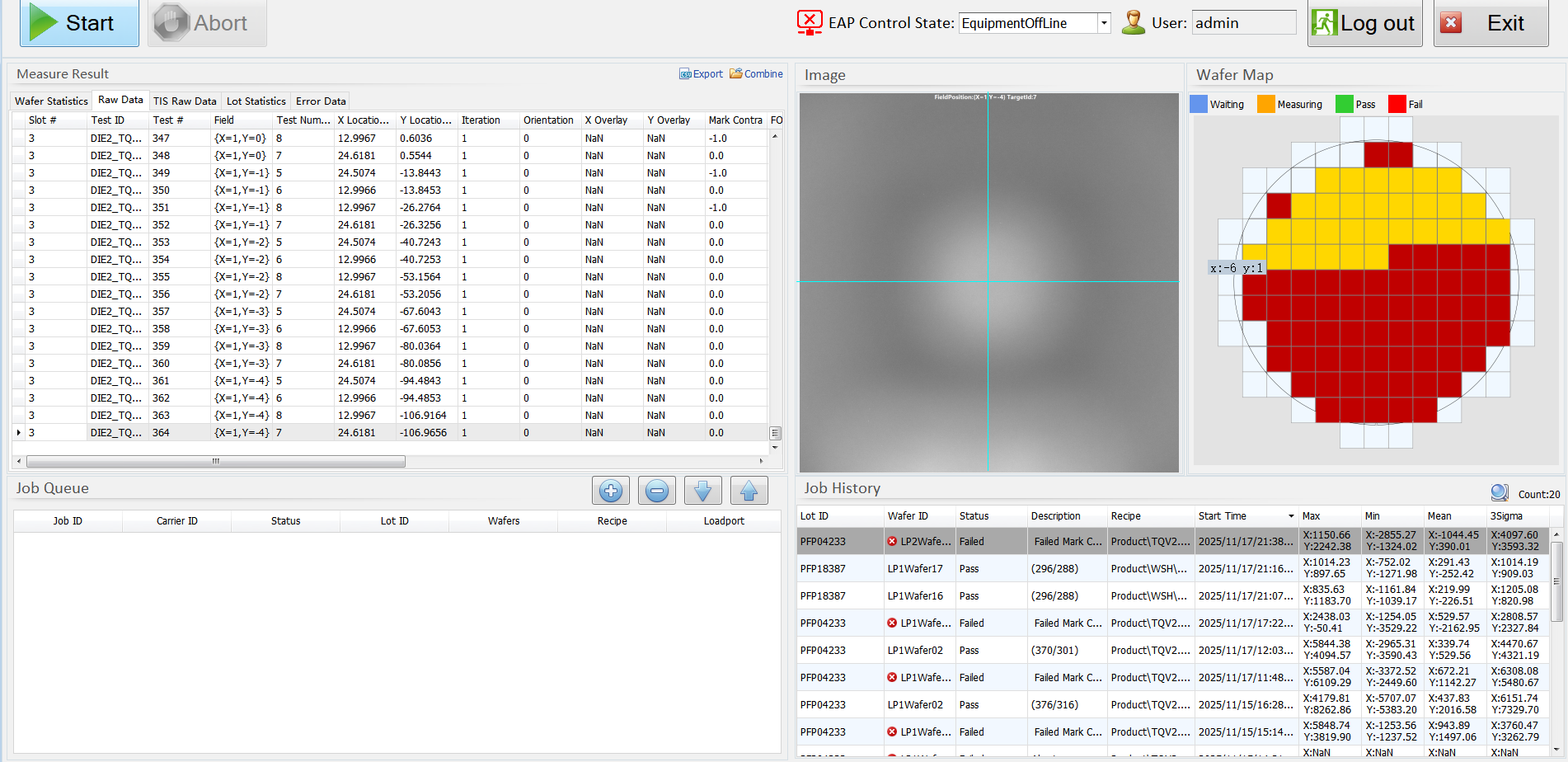Click the Log out button

pos(1364,23)
